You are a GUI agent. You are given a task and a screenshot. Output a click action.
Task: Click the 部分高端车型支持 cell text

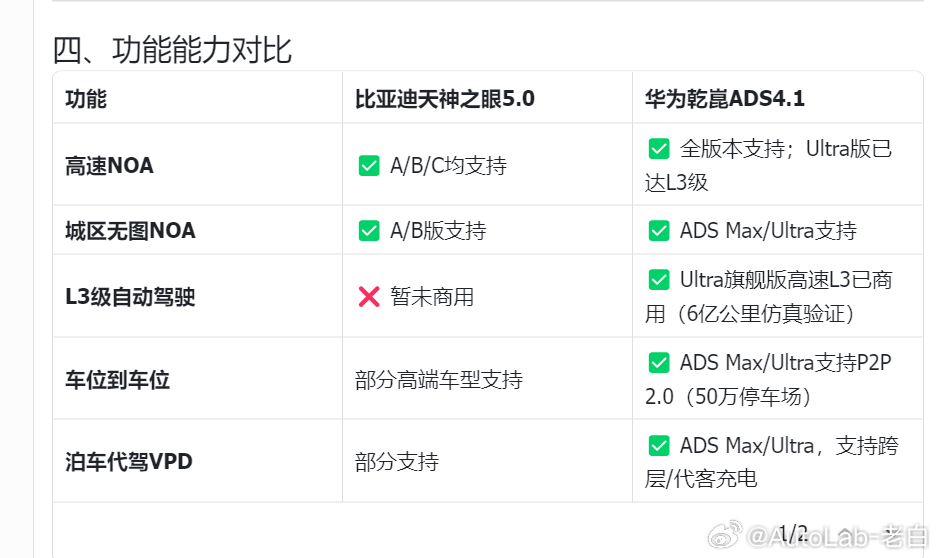coord(438,380)
